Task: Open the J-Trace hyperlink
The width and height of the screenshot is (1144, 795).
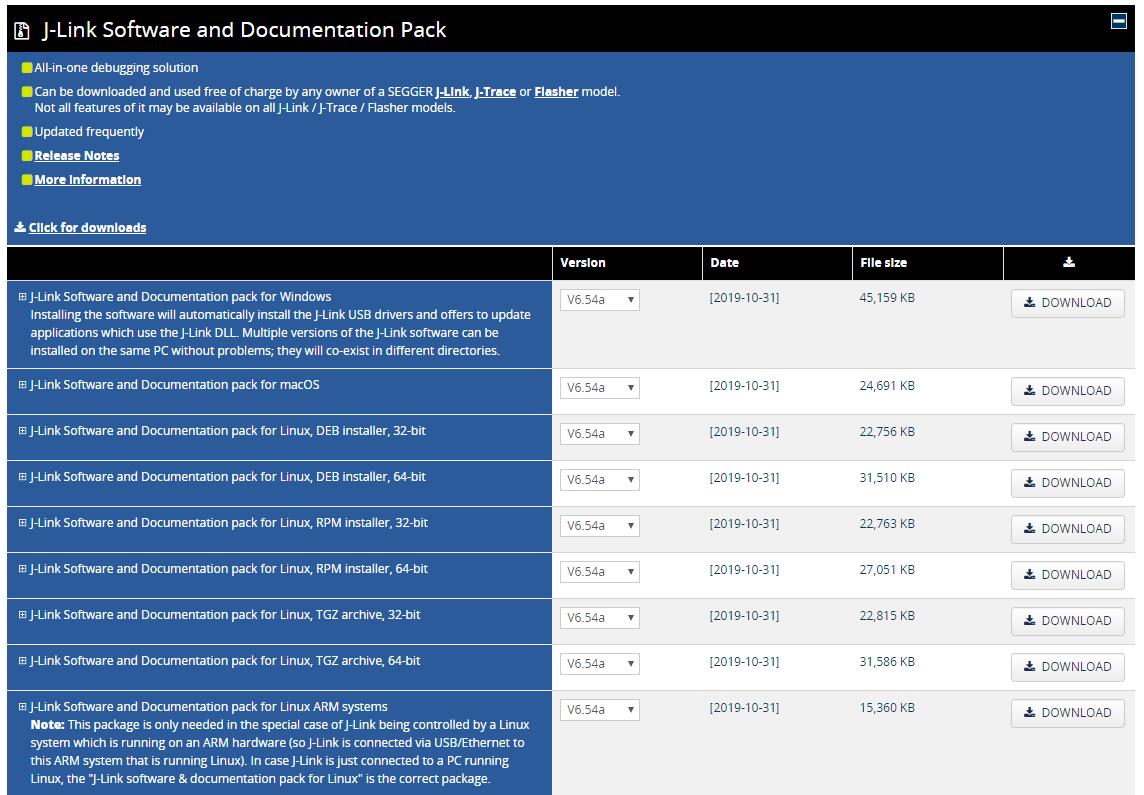Action: [x=495, y=92]
